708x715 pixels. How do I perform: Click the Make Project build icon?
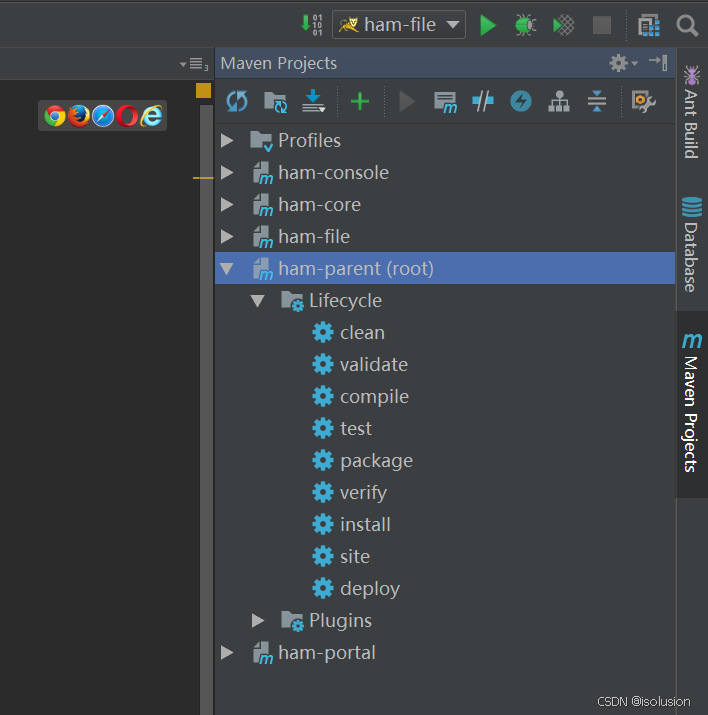point(312,25)
